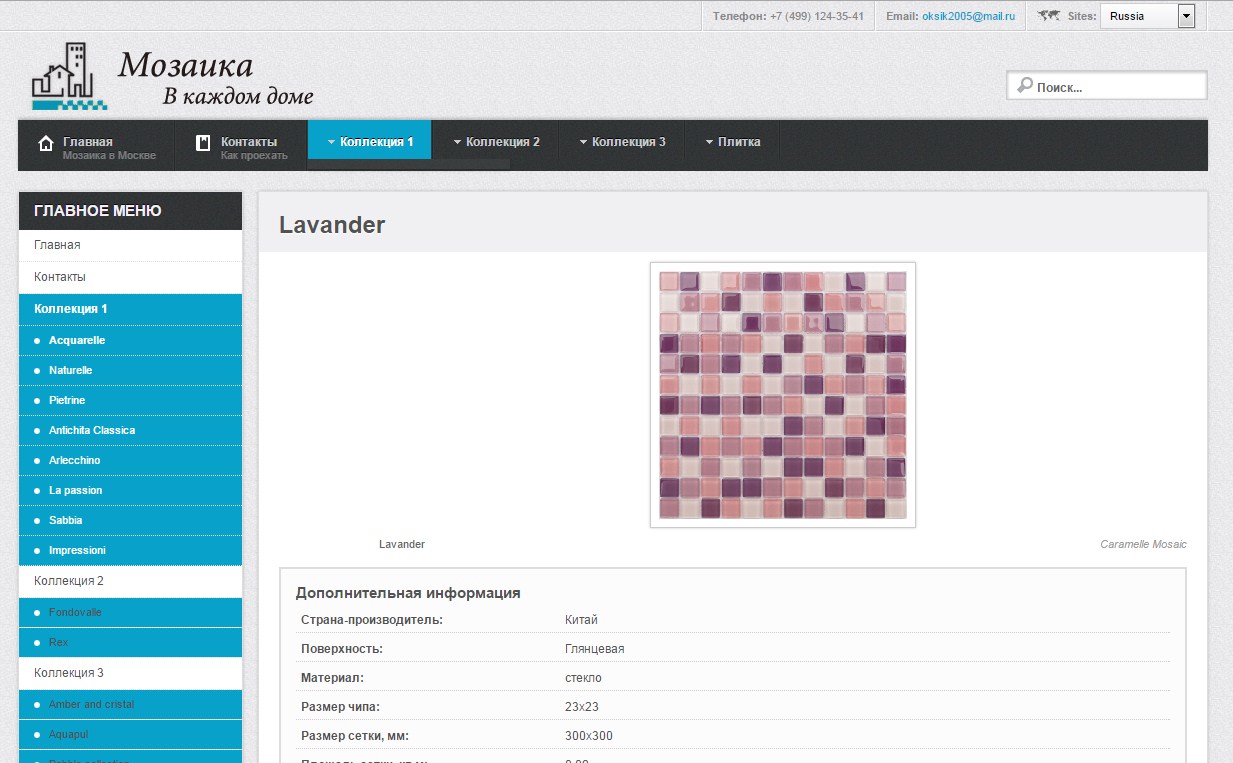Open the Плитка navigation menu
The height and width of the screenshot is (763, 1233).
pos(732,142)
